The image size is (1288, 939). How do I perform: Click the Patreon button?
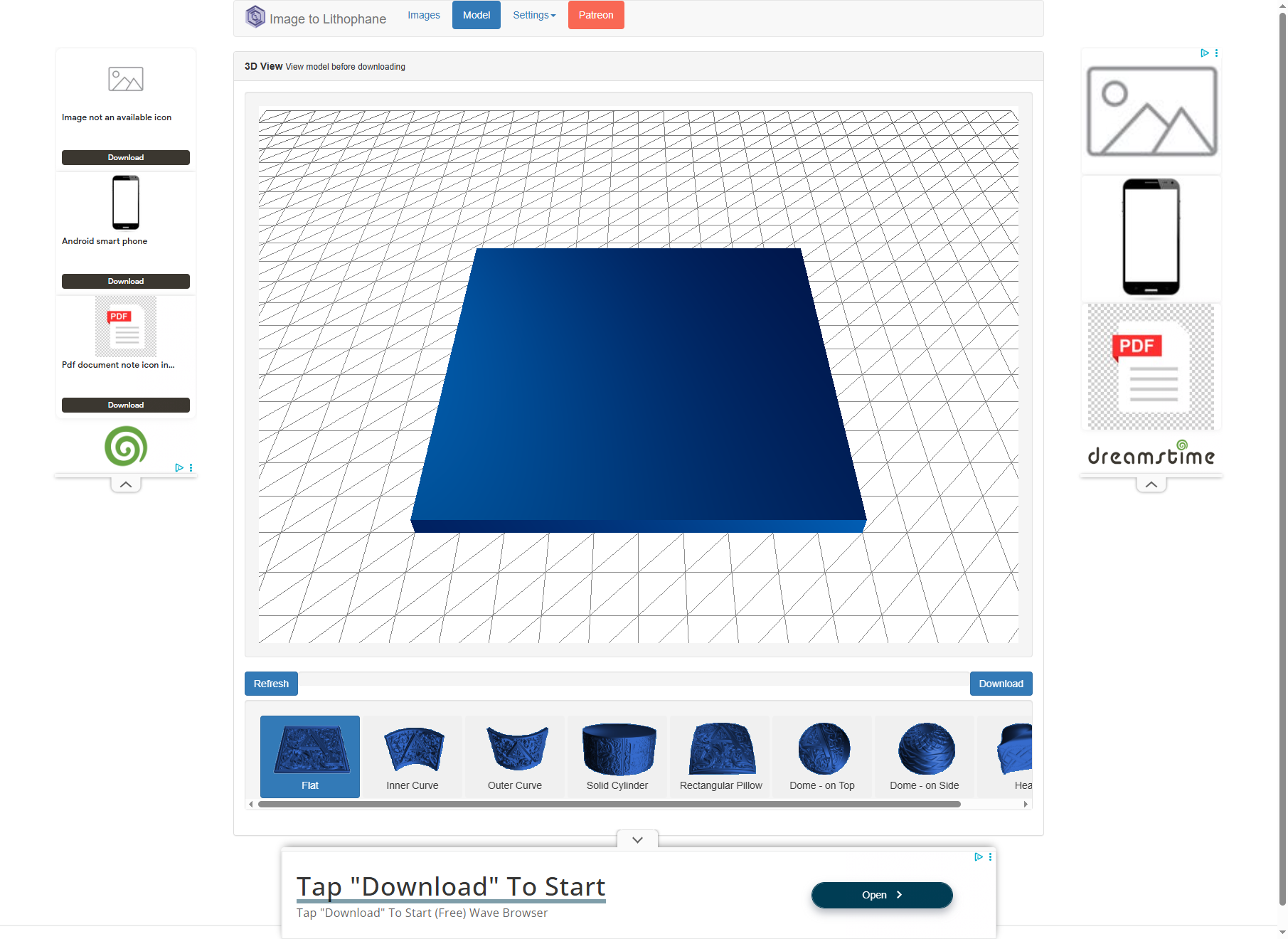coord(595,14)
